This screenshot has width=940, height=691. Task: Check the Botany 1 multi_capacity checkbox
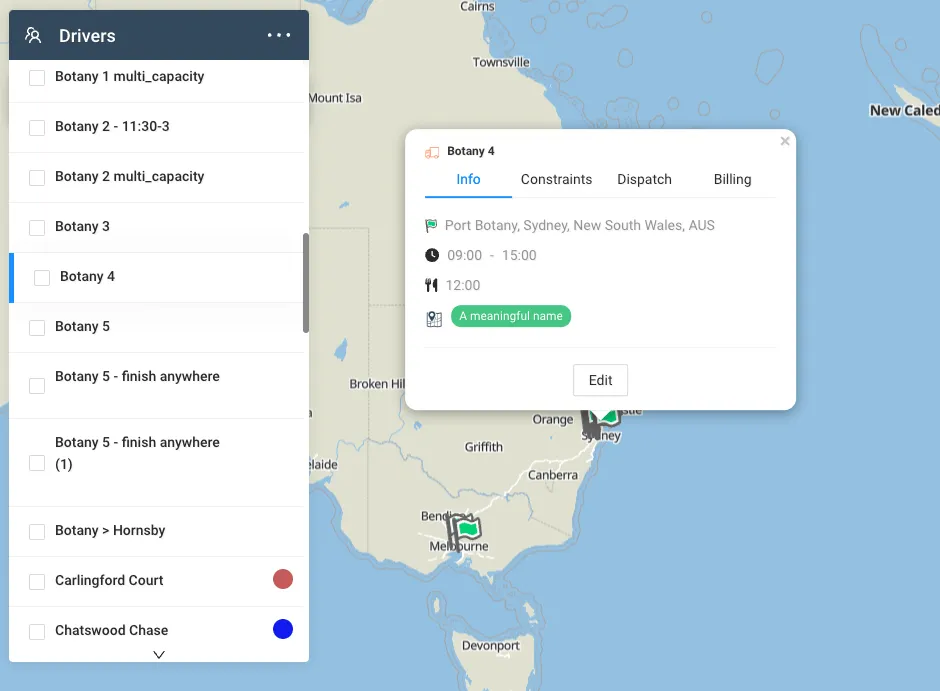tap(37, 78)
